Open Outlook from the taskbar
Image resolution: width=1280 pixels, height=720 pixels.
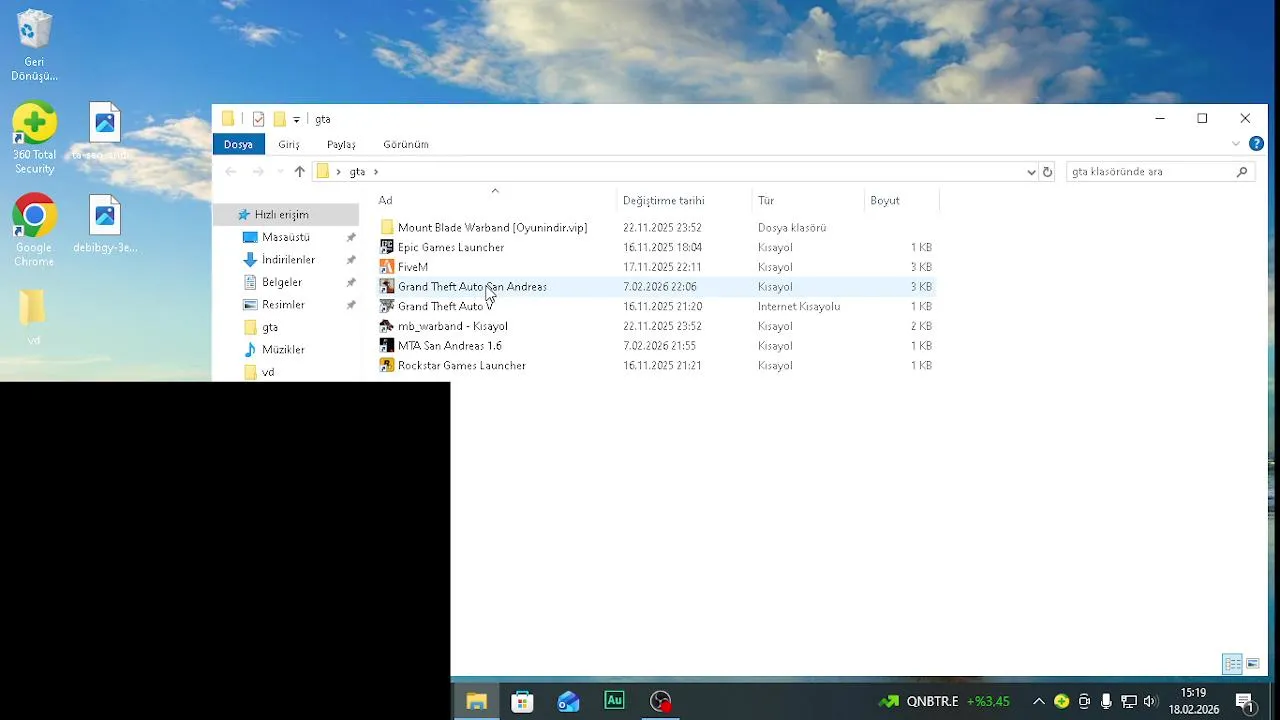(x=568, y=701)
